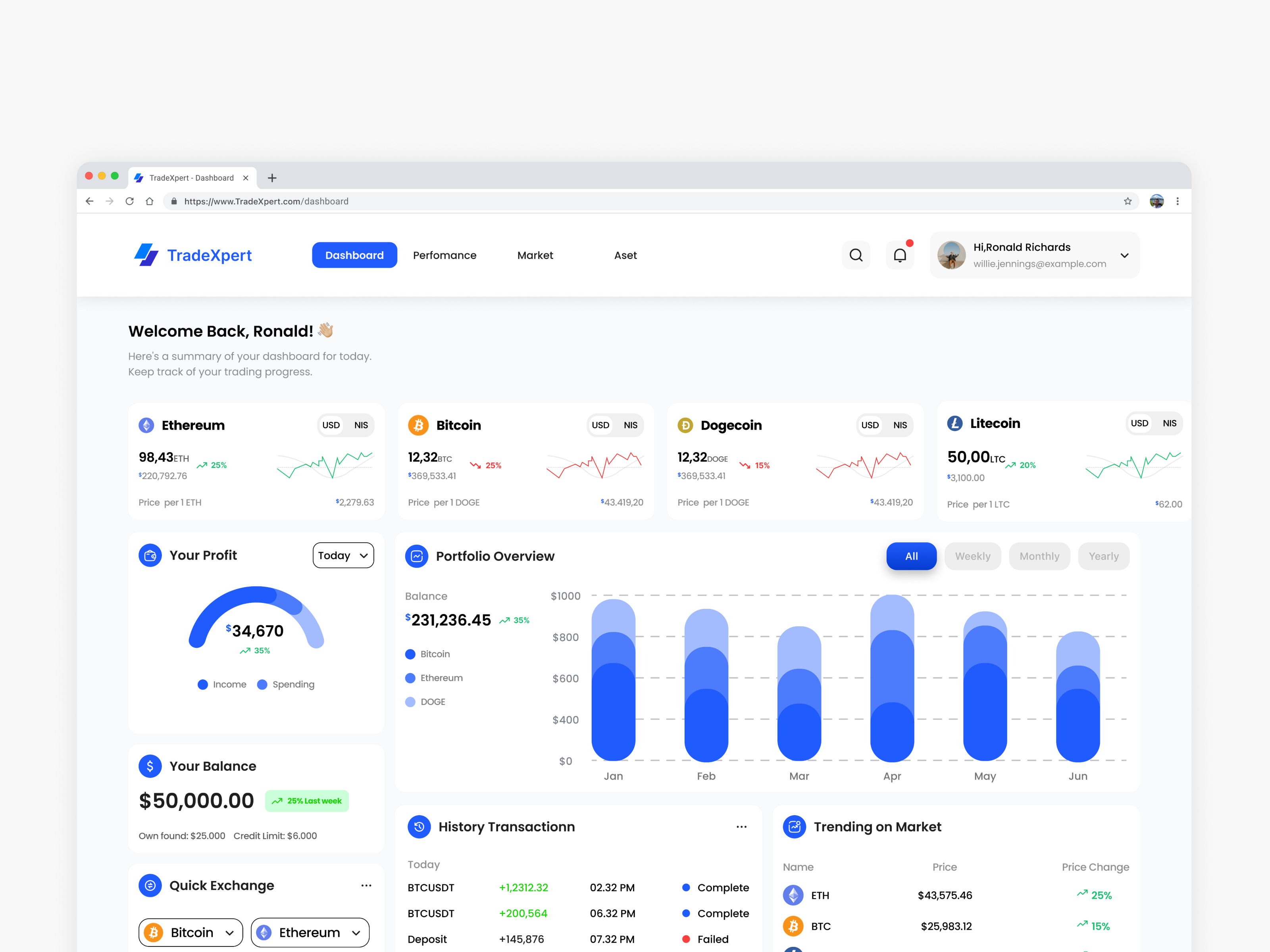Click the TradeXpert logo icon
This screenshot has width=1270, height=952.
[146, 255]
